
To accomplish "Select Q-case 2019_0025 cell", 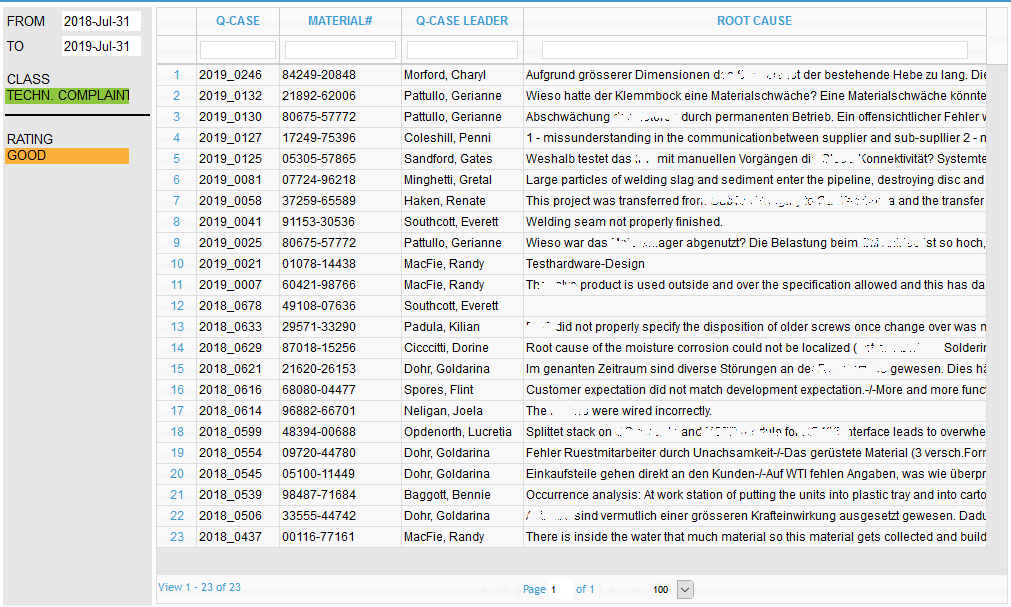I will [238, 243].
